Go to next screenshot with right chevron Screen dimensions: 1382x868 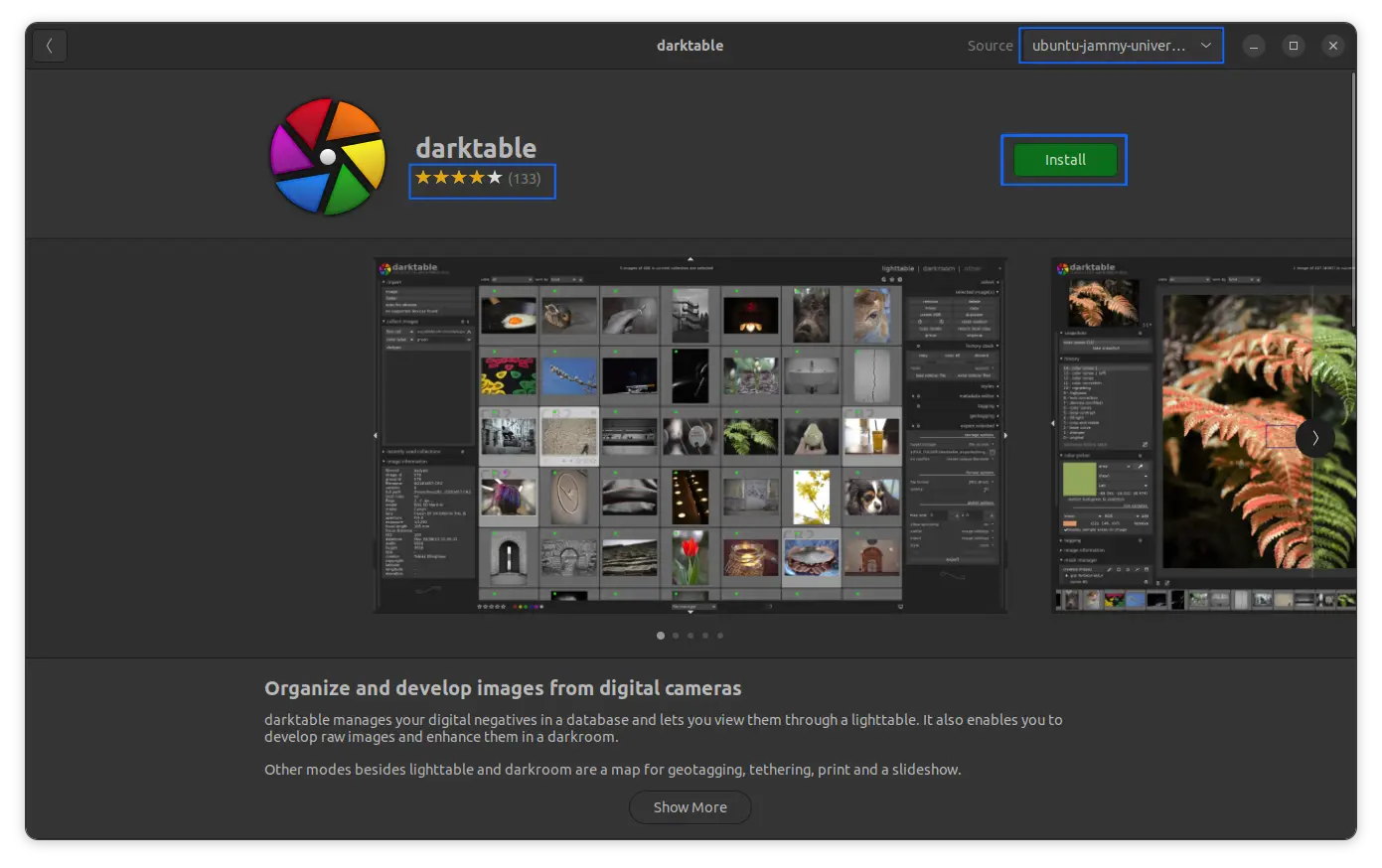pyautogui.click(x=1314, y=437)
